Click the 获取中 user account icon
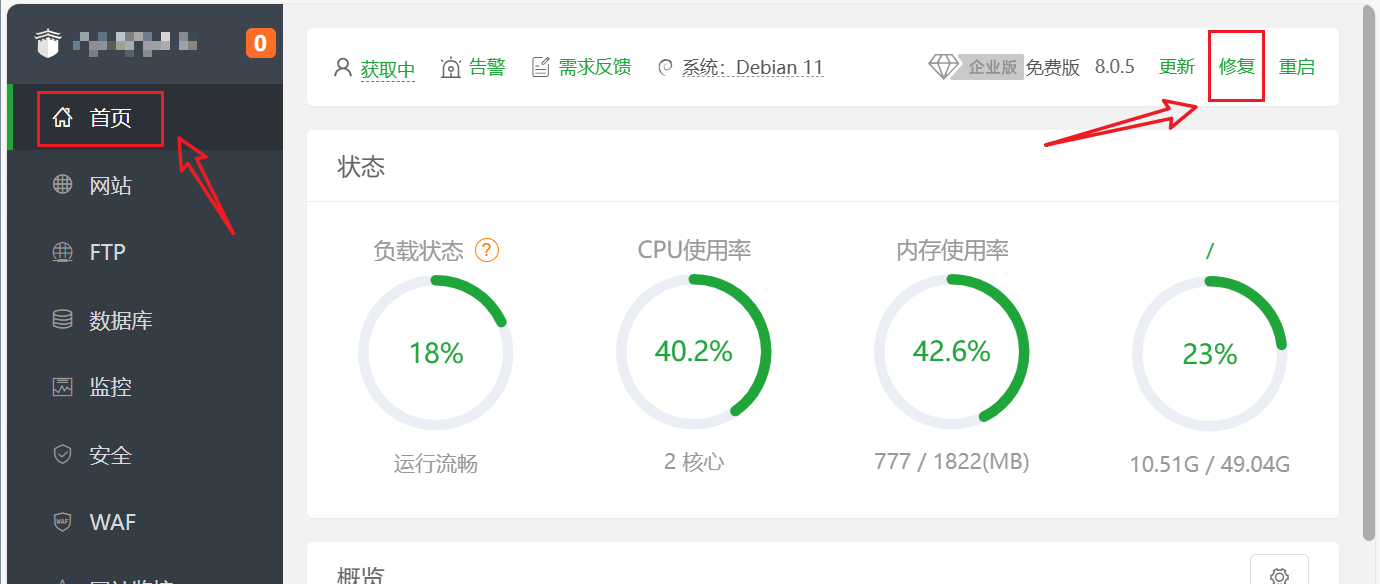The image size is (1380, 584). pyautogui.click(x=341, y=67)
